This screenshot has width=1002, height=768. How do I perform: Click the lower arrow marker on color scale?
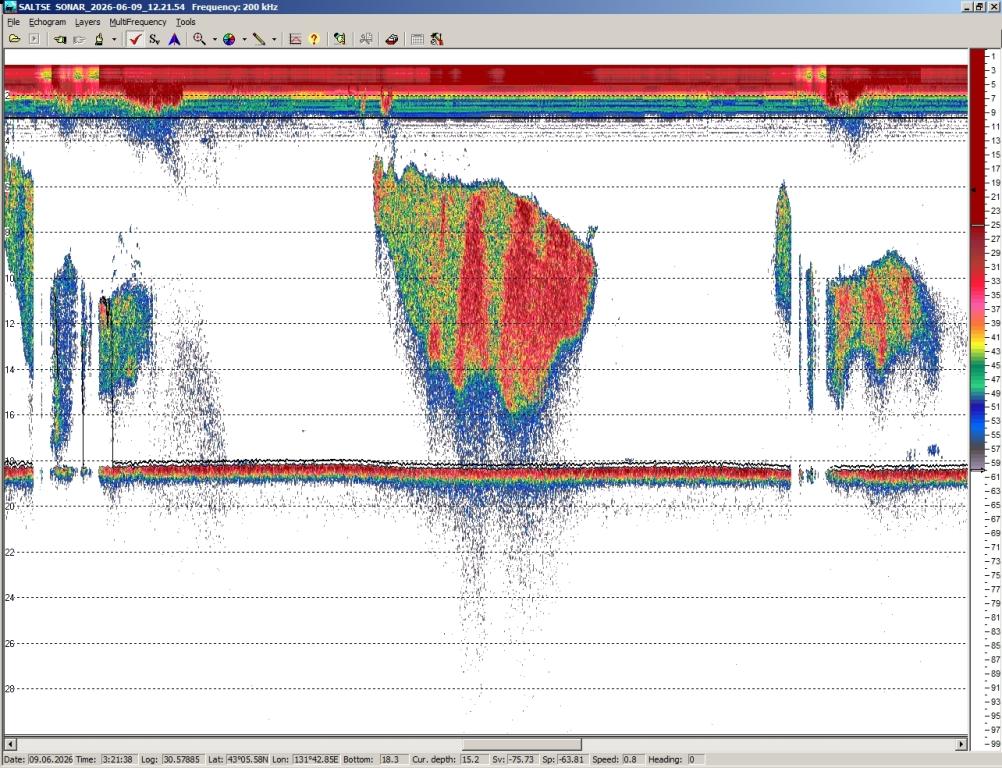point(979,470)
